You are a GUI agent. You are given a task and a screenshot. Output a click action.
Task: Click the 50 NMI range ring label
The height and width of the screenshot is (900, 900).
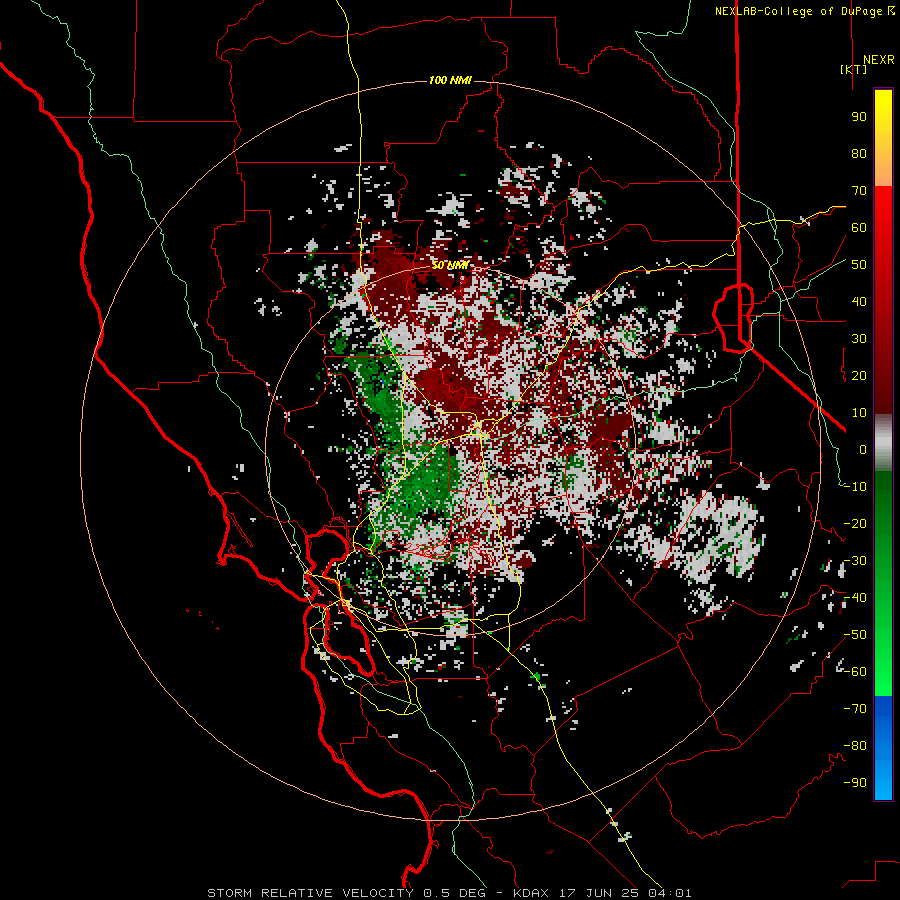click(450, 265)
